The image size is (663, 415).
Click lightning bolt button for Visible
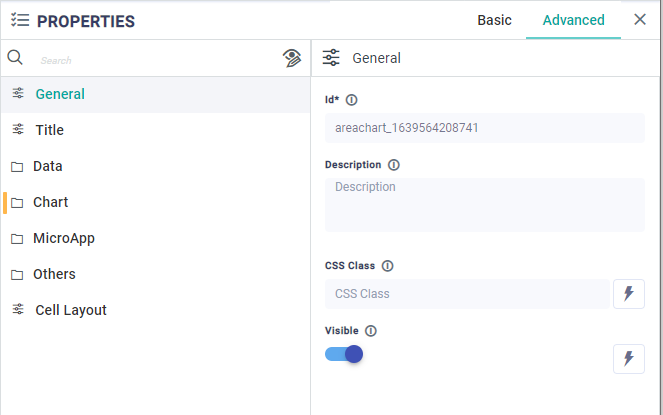coord(628,358)
